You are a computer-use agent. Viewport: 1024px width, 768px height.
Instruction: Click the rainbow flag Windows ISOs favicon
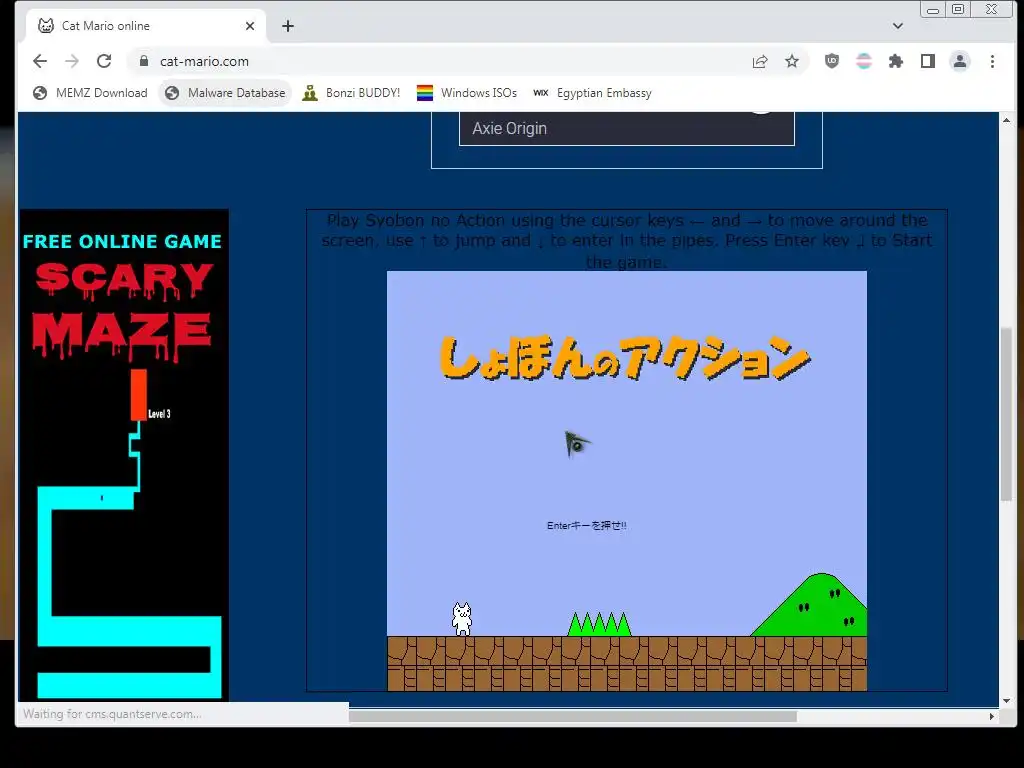[424, 93]
